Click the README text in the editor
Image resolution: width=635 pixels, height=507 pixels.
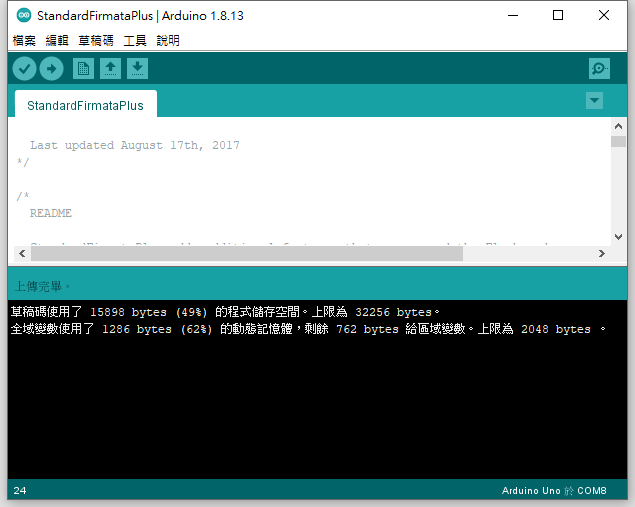coord(51,213)
